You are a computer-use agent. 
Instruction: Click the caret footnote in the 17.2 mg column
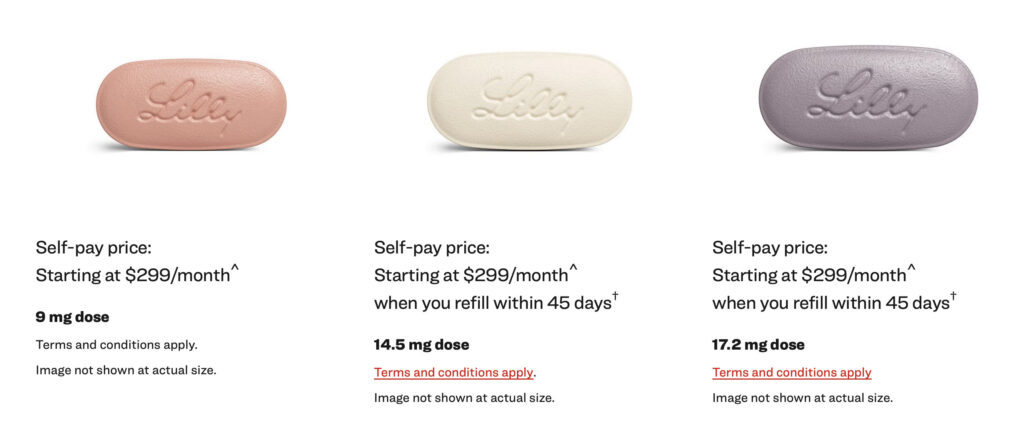(x=911, y=268)
